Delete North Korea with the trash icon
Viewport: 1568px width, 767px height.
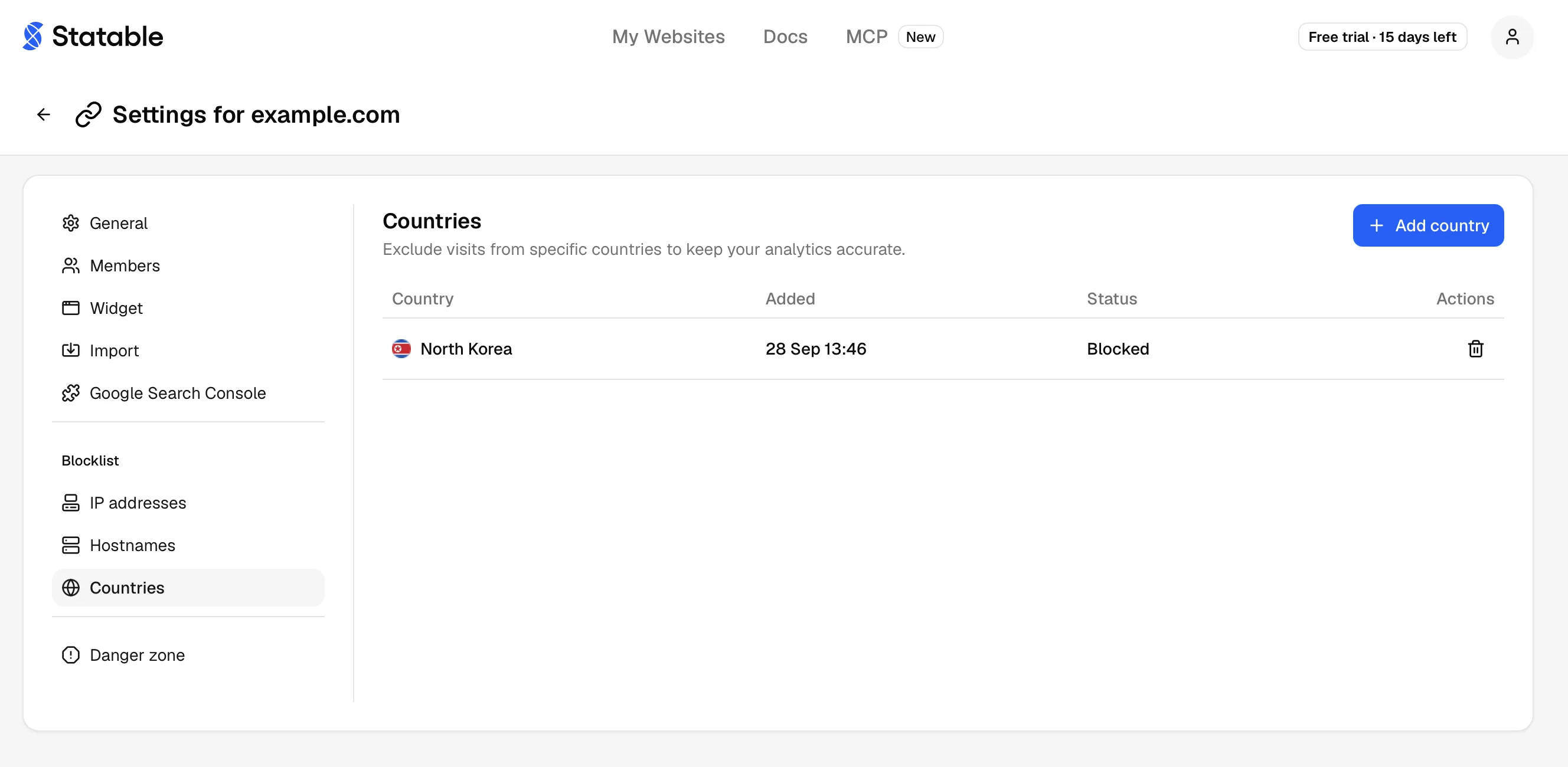(x=1475, y=349)
